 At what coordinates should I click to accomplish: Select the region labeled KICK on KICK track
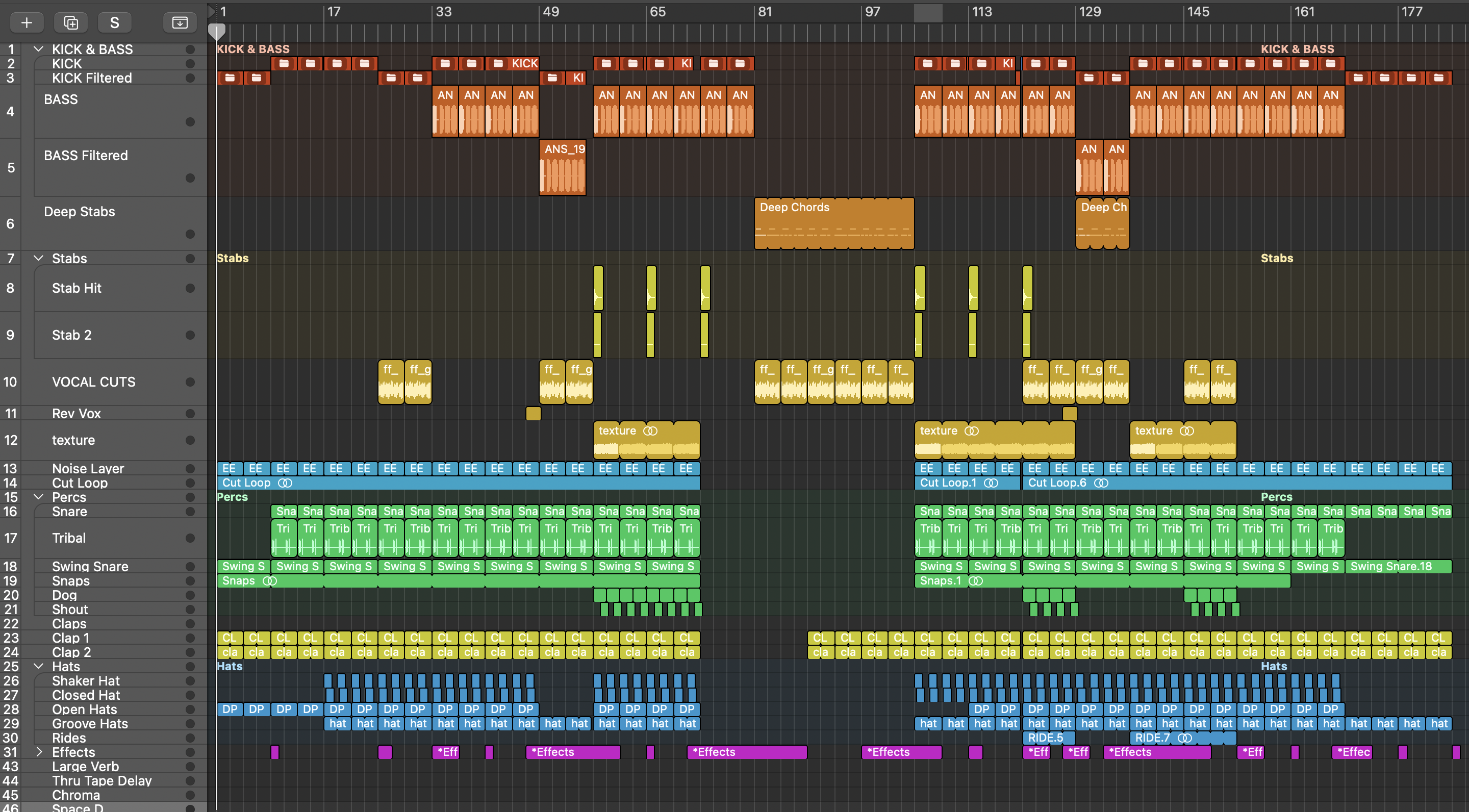tap(512, 63)
